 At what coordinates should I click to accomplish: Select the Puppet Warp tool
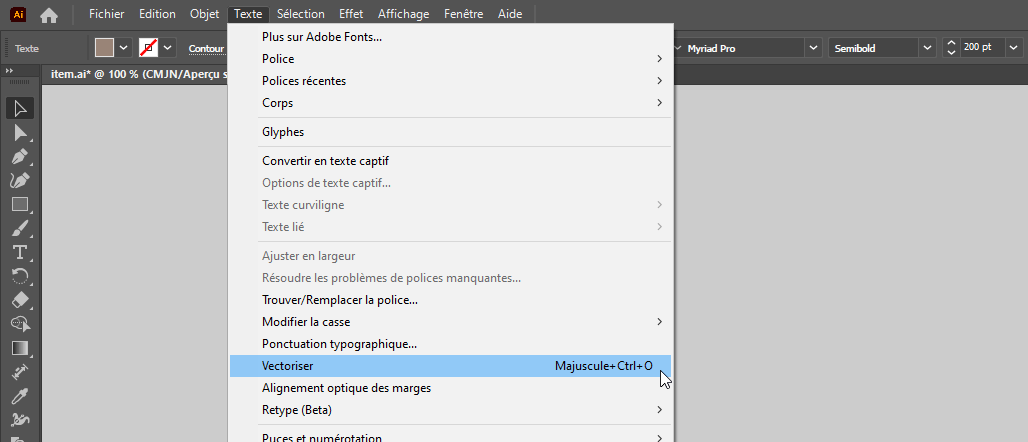coord(20,419)
